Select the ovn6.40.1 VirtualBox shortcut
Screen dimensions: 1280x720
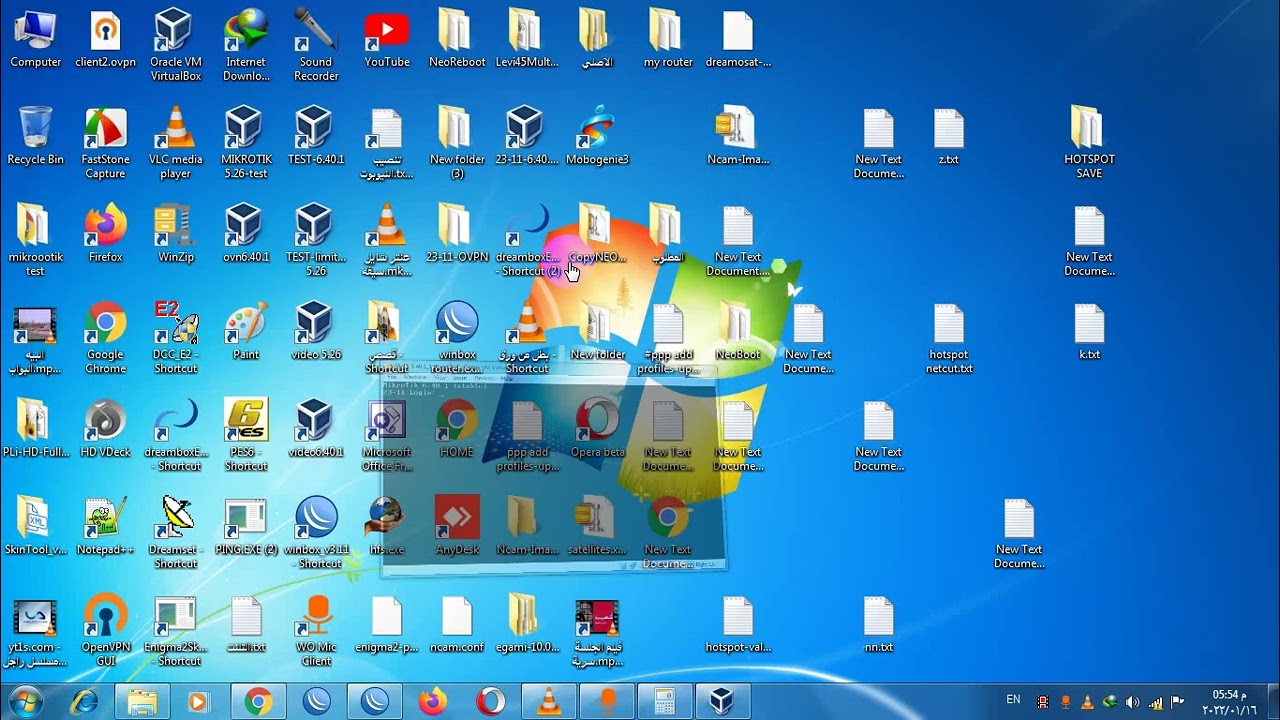[x=245, y=234]
